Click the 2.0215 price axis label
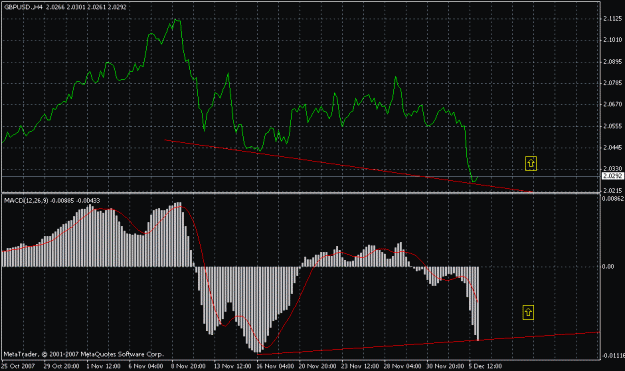 tap(612, 190)
